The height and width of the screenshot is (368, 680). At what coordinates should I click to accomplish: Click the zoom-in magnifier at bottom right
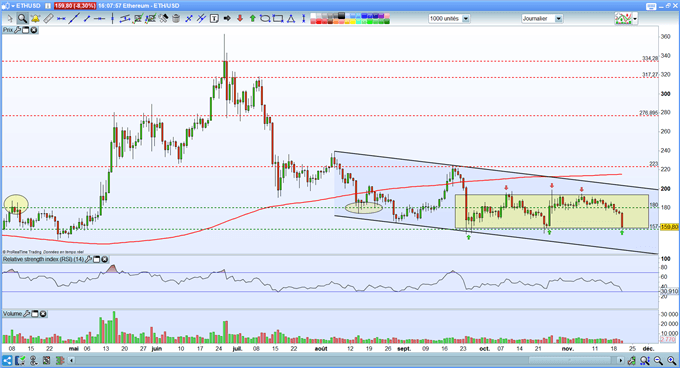(671, 361)
